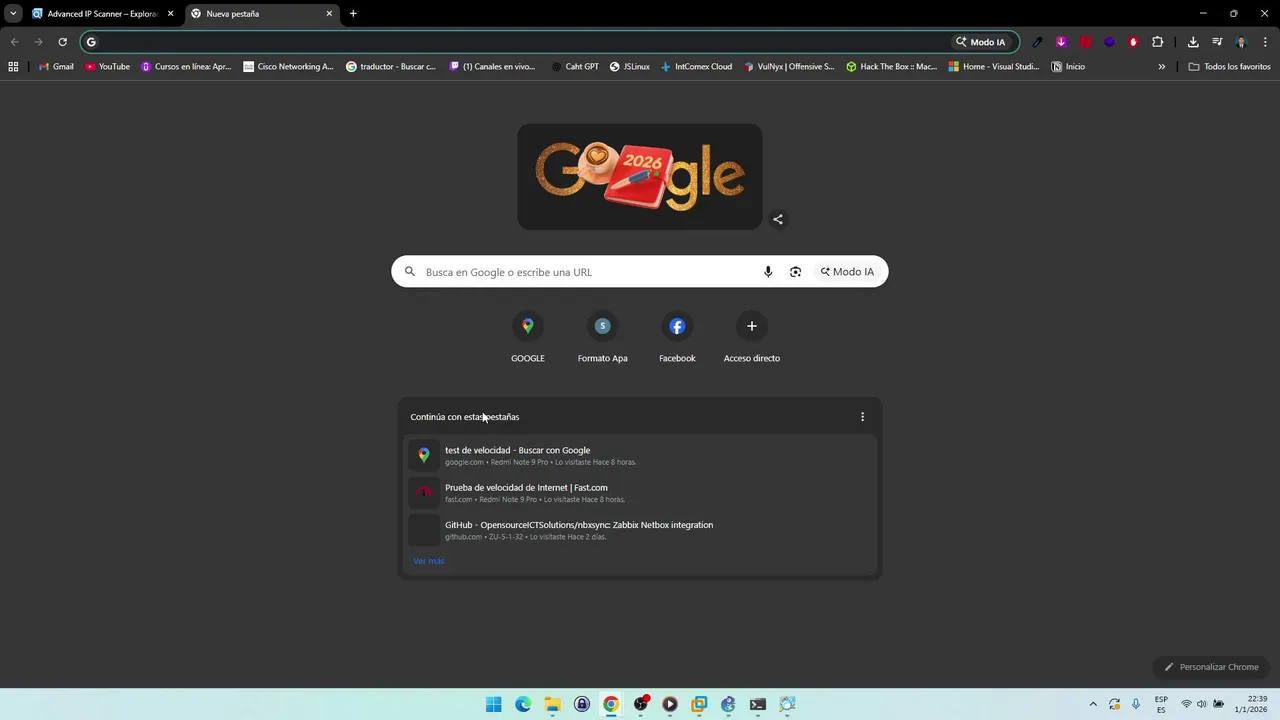This screenshot has height=720, width=1280.
Task: Open the Inicio Notion bookmark
Action: (x=1068, y=67)
